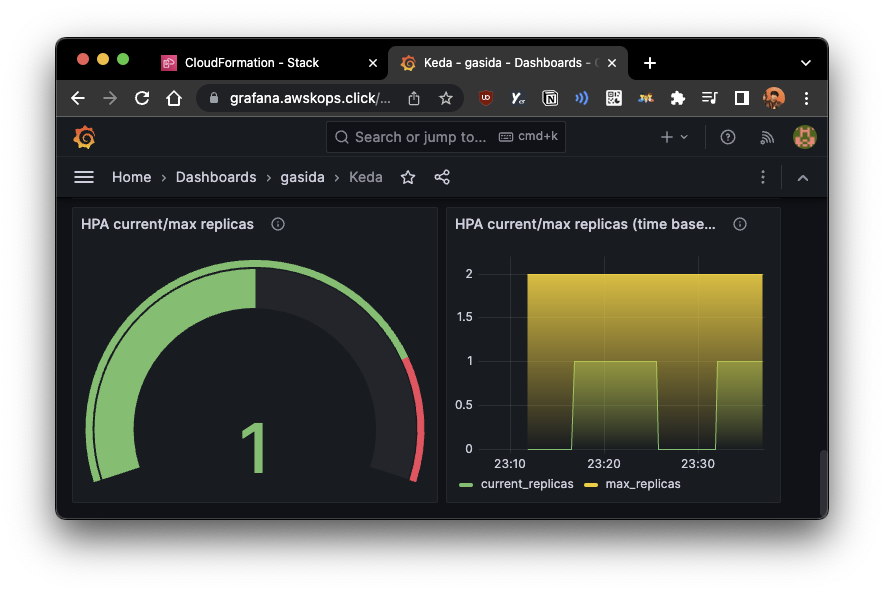The height and width of the screenshot is (593, 884).
Task: Open the gasida folder breadcrumb
Action: point(303,178)
